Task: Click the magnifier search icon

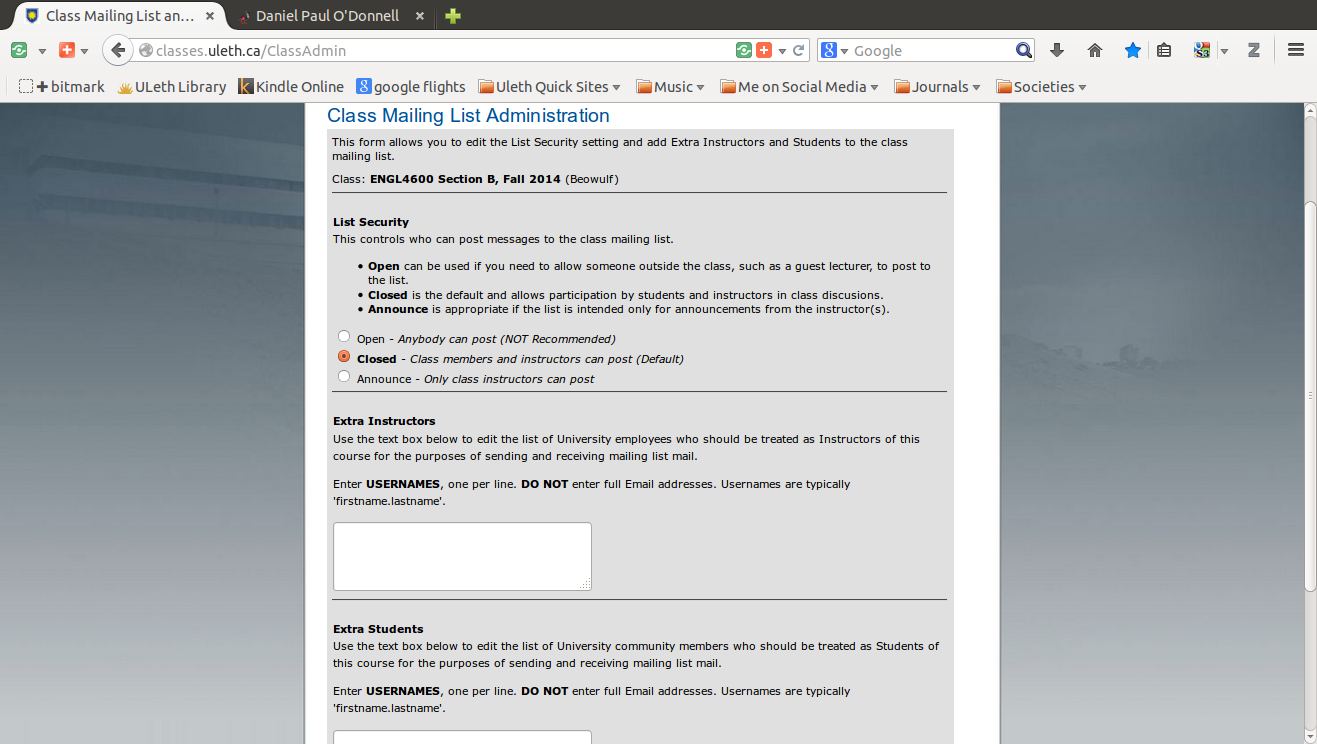Action: [1023, 50]
